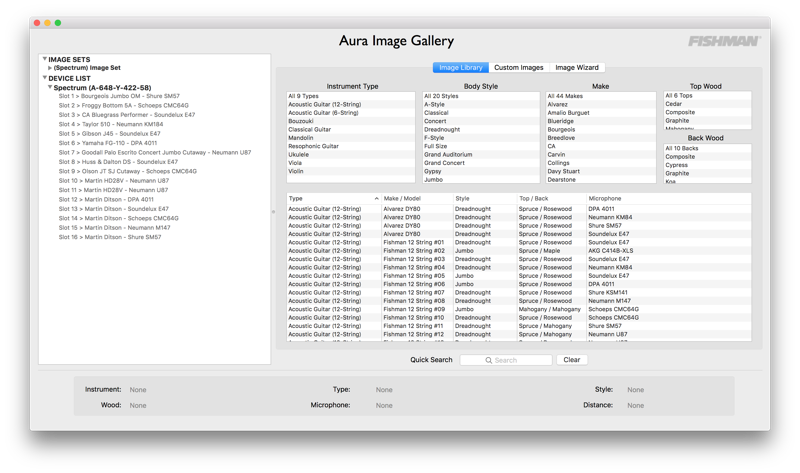Screen dimensions: 800x473
Task: Select Slot 9 Olson JT SJ Cutaway
Action: click(128, 171)
